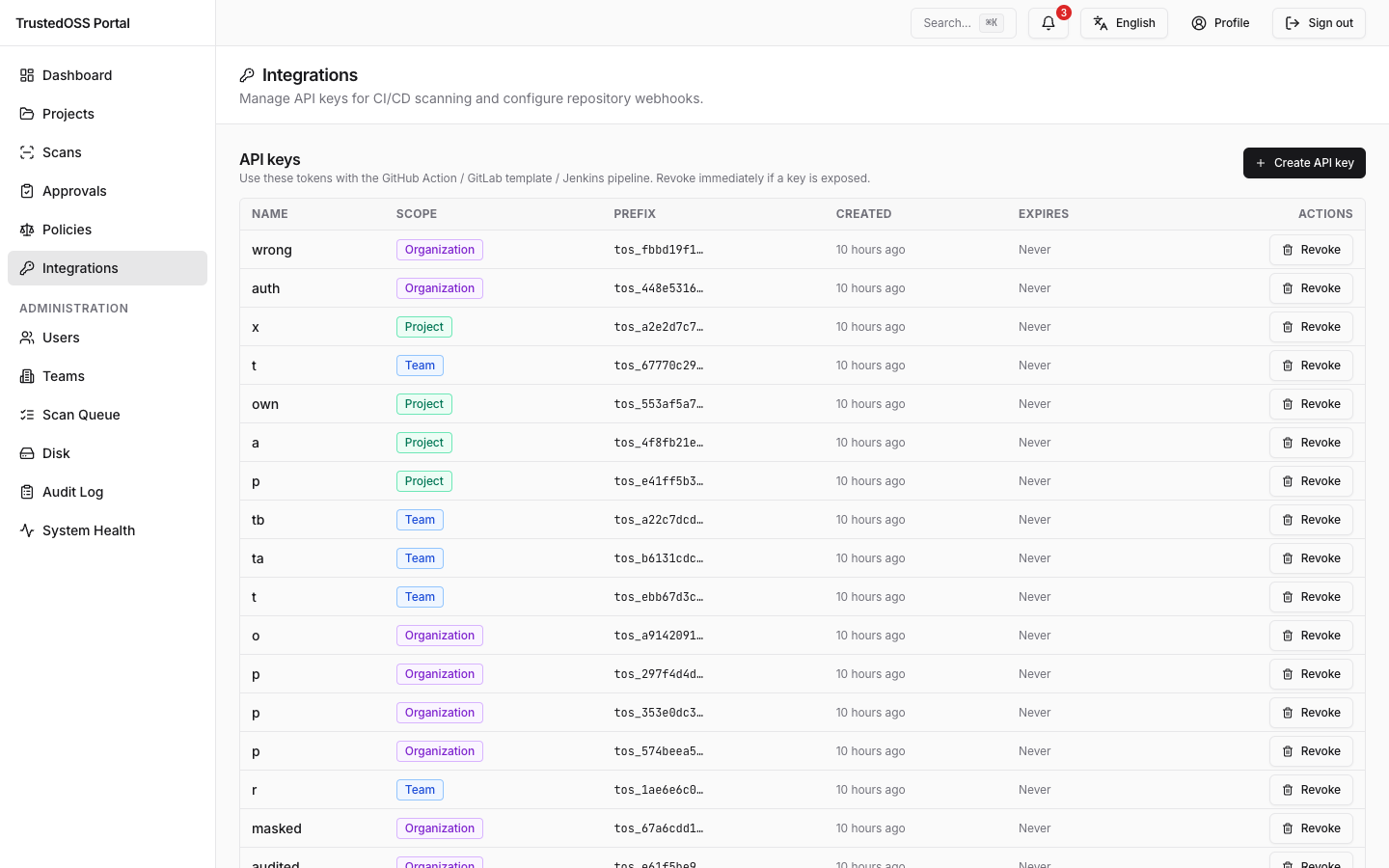The image size is (1389, 868).
Task: Revoke the key with prefix tos_e41ff5b3
Action: (x=1311, y=481)
